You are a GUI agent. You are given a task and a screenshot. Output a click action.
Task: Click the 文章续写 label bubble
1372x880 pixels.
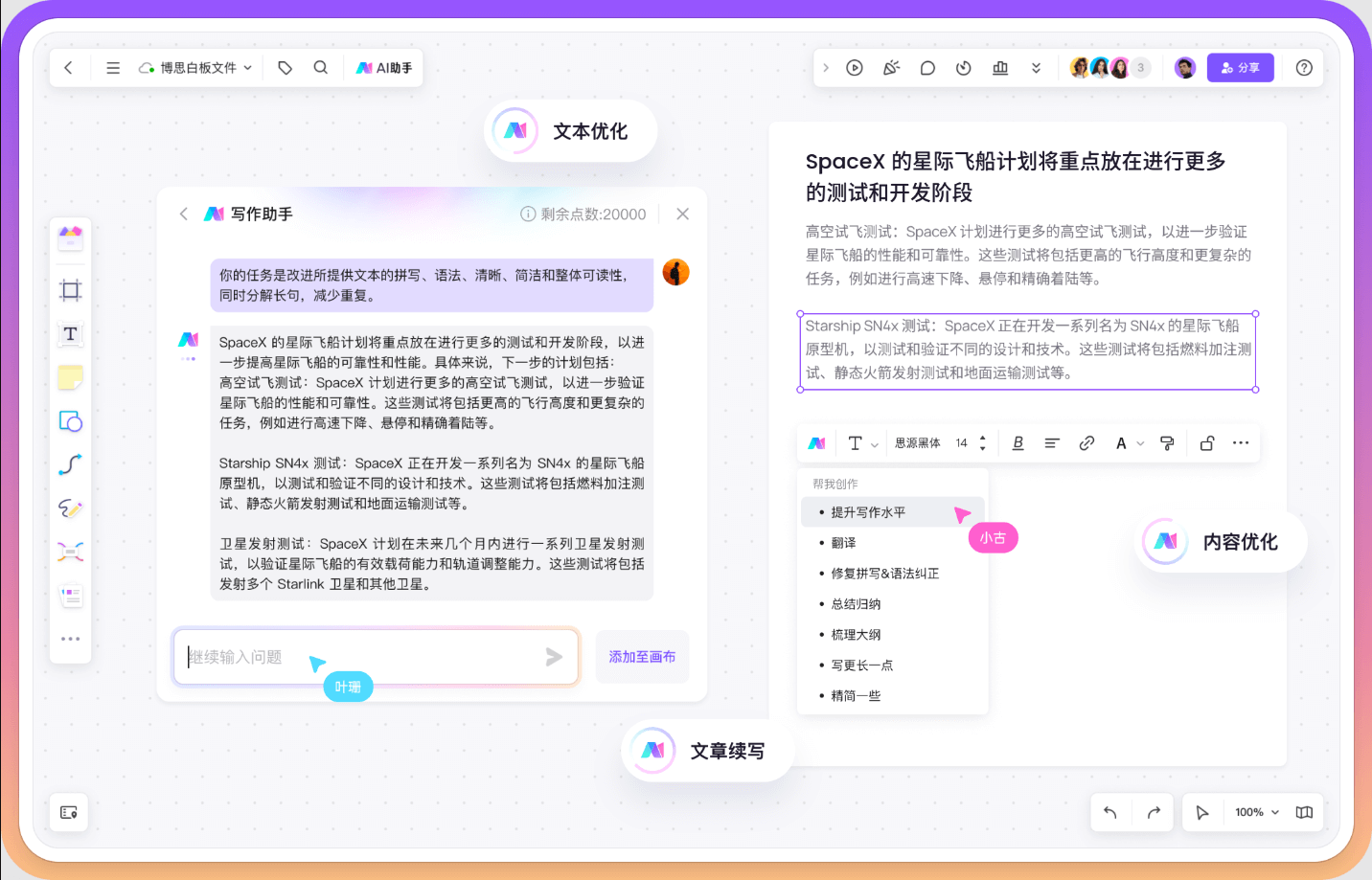coord(708,751)
